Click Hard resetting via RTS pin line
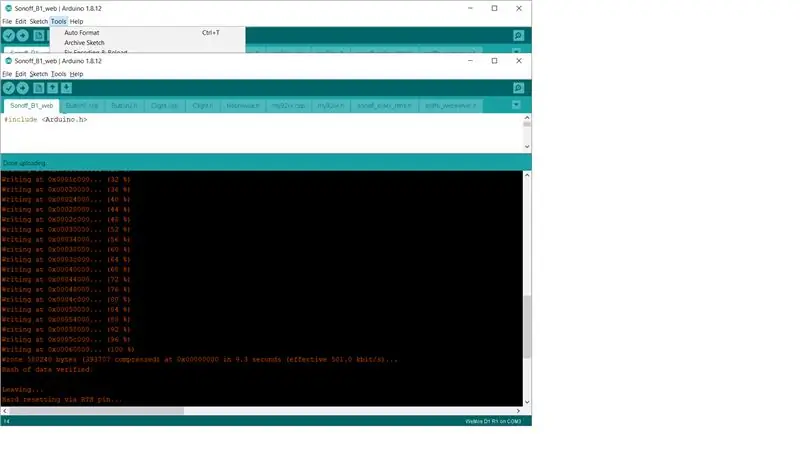 coord(62,399)
